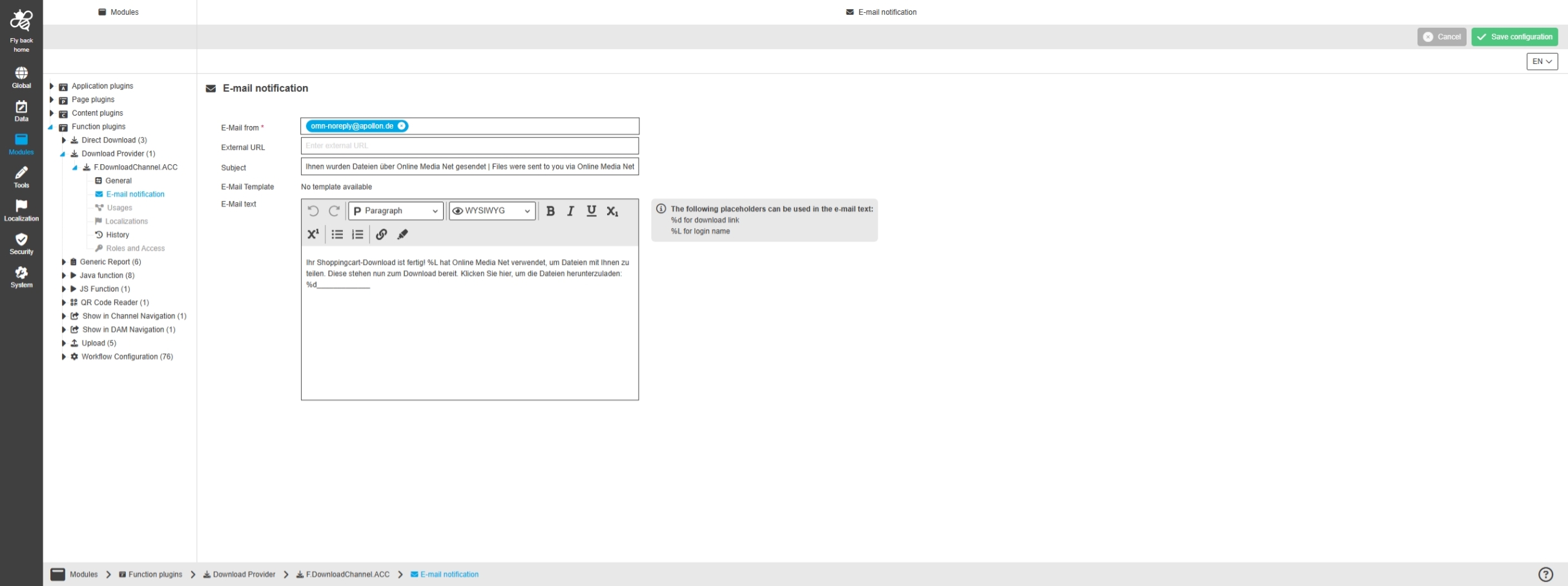Click the Modules header tab at top
This screenshot has width=1568, height=586.
(x=119, y=12)
